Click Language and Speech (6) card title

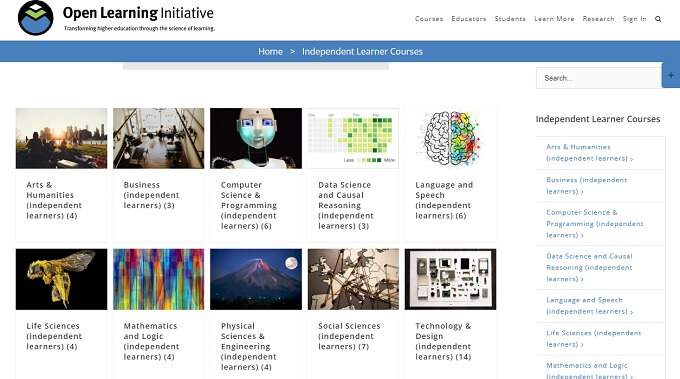[444, 200]
